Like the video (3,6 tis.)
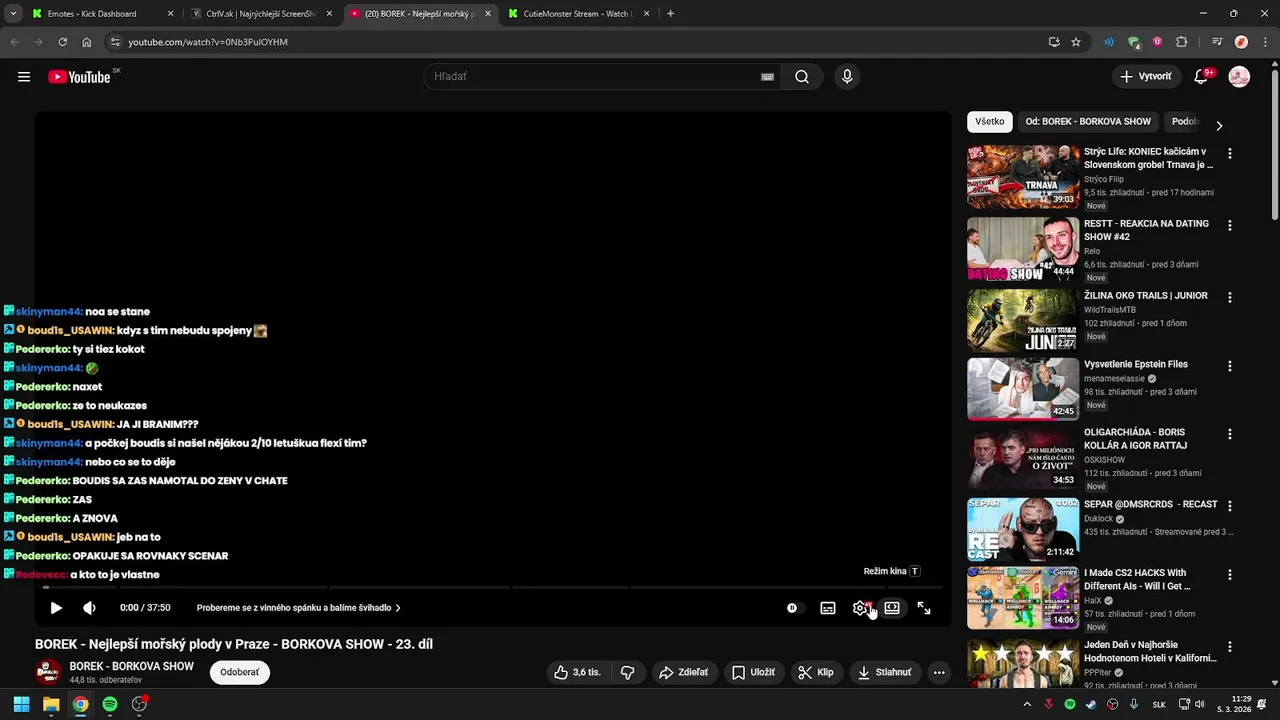1280x720 pixels. (578, 673)
